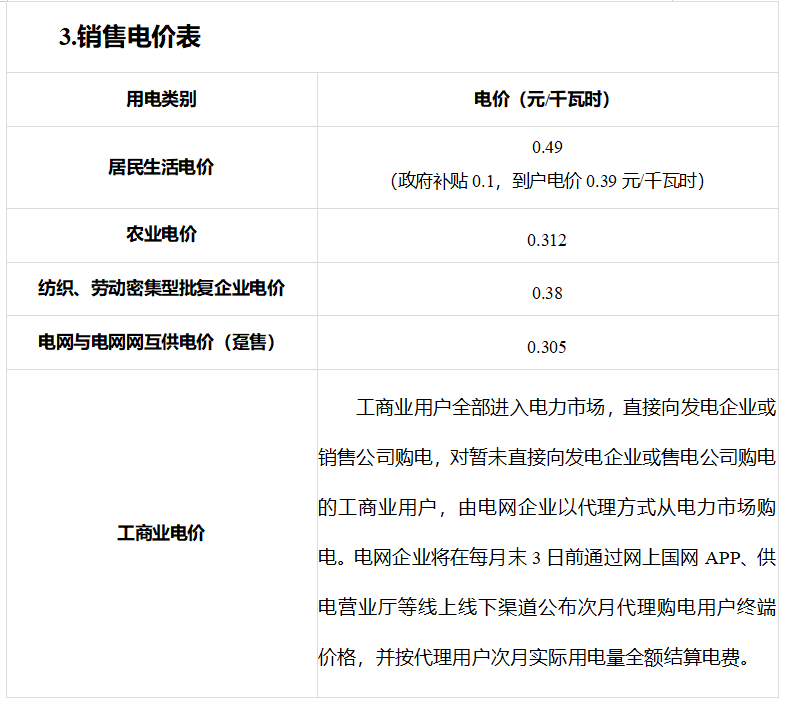The width and height of the screenshot is (785, 704).
Task: Click the line starting 电营业厅等线上线下渠道
Action: pyautogui.click(x=547, y=607)
